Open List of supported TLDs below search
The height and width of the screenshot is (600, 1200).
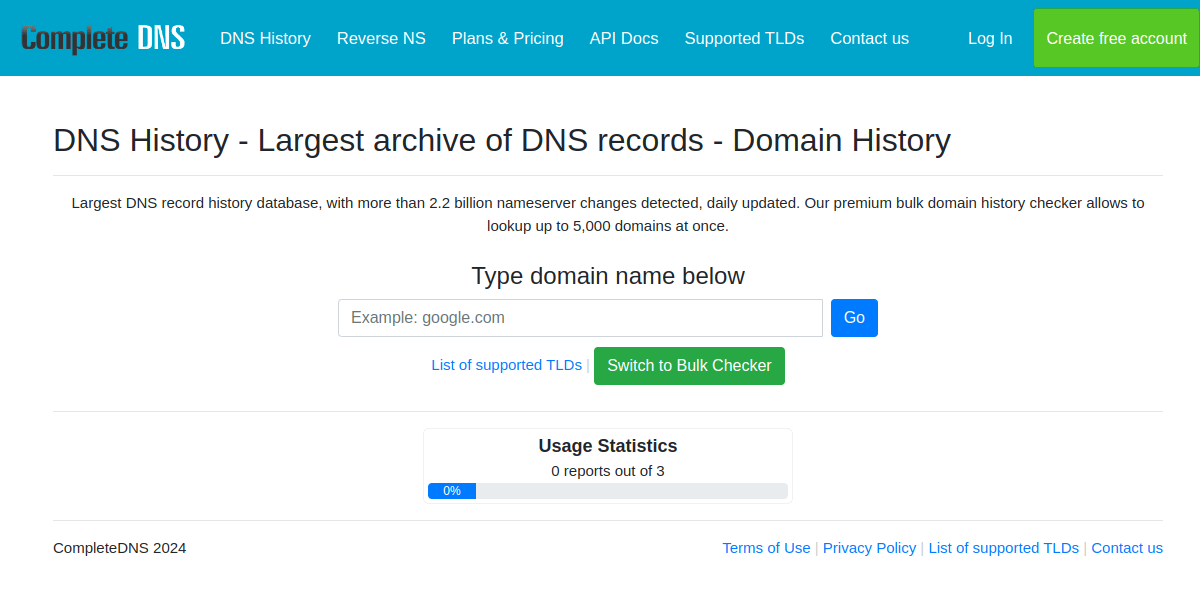point(506,365)
